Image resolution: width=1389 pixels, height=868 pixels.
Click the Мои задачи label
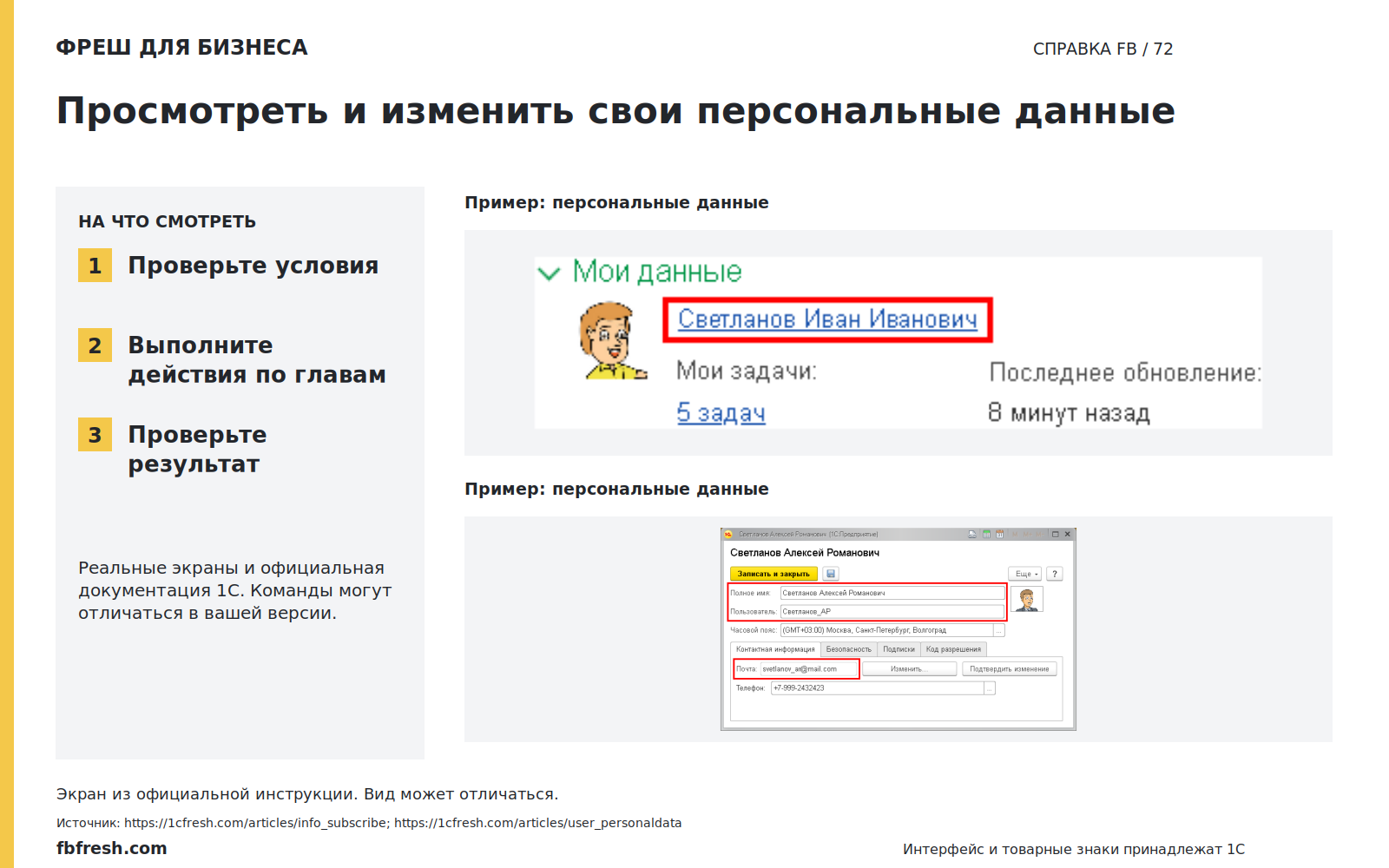(747, 372)
